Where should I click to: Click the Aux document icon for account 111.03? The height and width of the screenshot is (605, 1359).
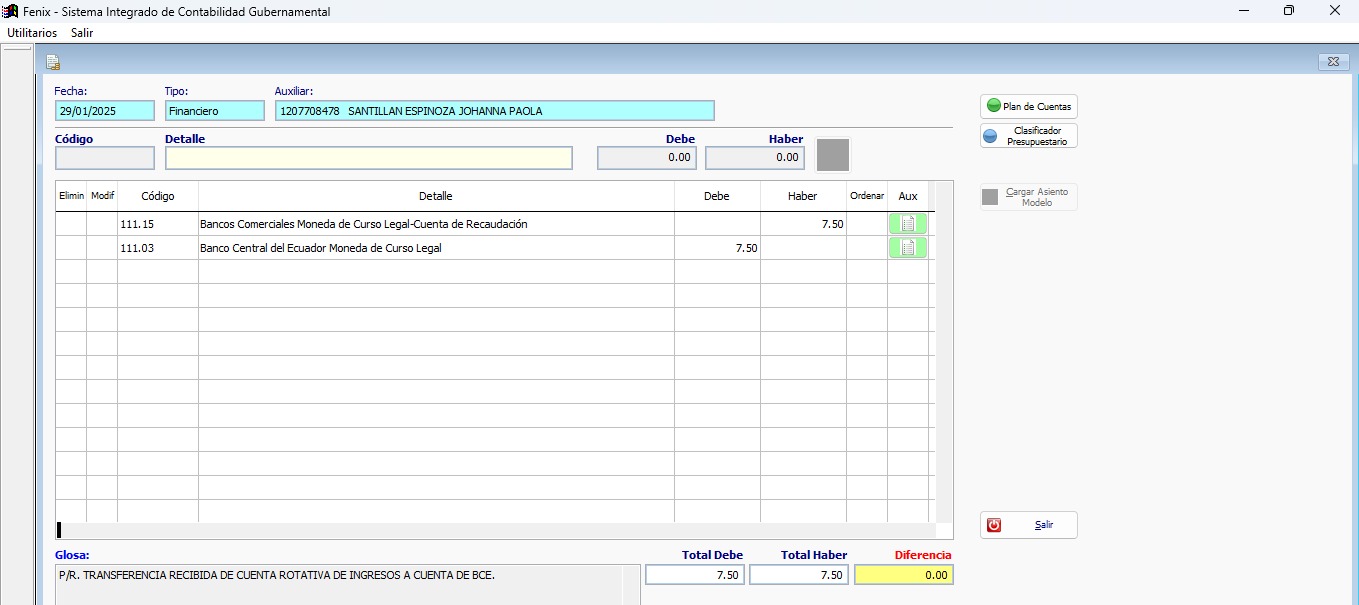tap(907, 248)
